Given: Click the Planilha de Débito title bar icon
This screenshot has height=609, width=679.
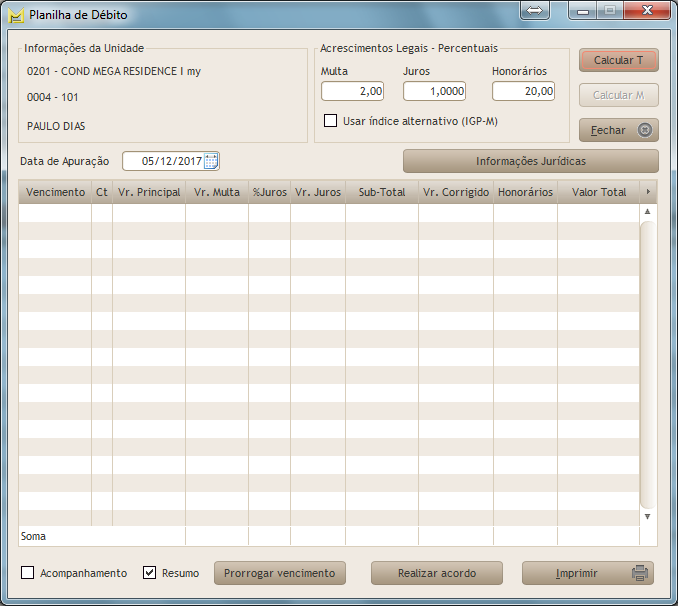Looking at the screenshot, I should pyautogui.click(x=15, y=16).
